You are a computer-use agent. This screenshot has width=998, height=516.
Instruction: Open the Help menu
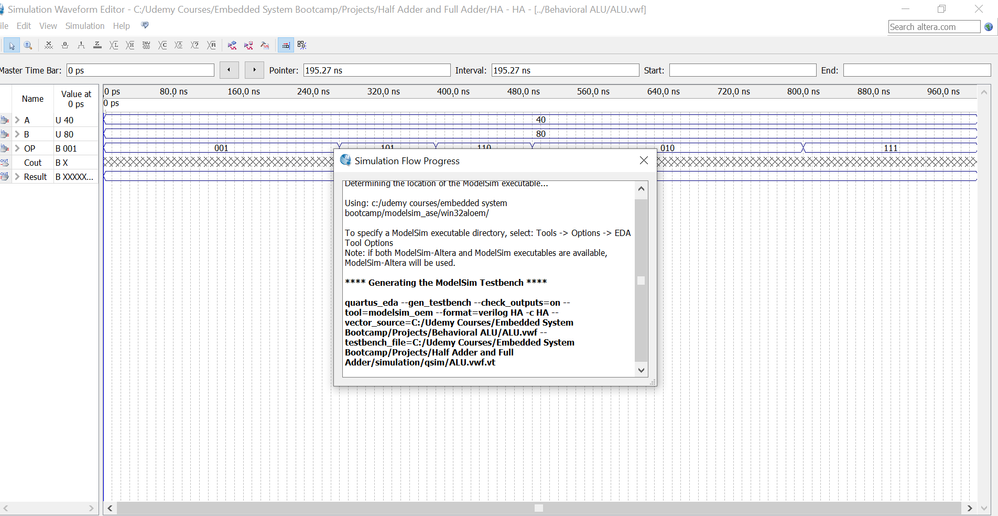point(121,26)
